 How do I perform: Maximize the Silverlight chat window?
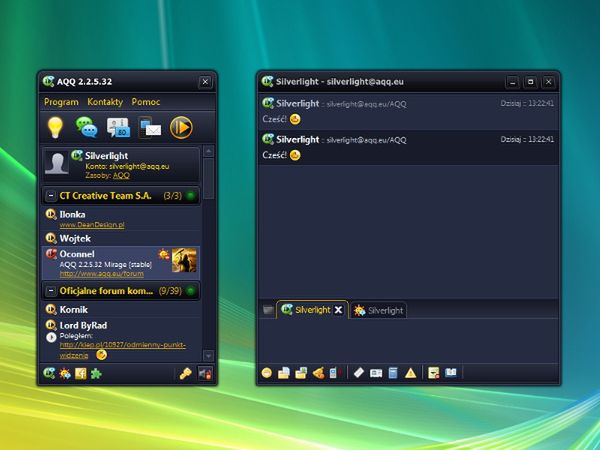tap(530, 82)
